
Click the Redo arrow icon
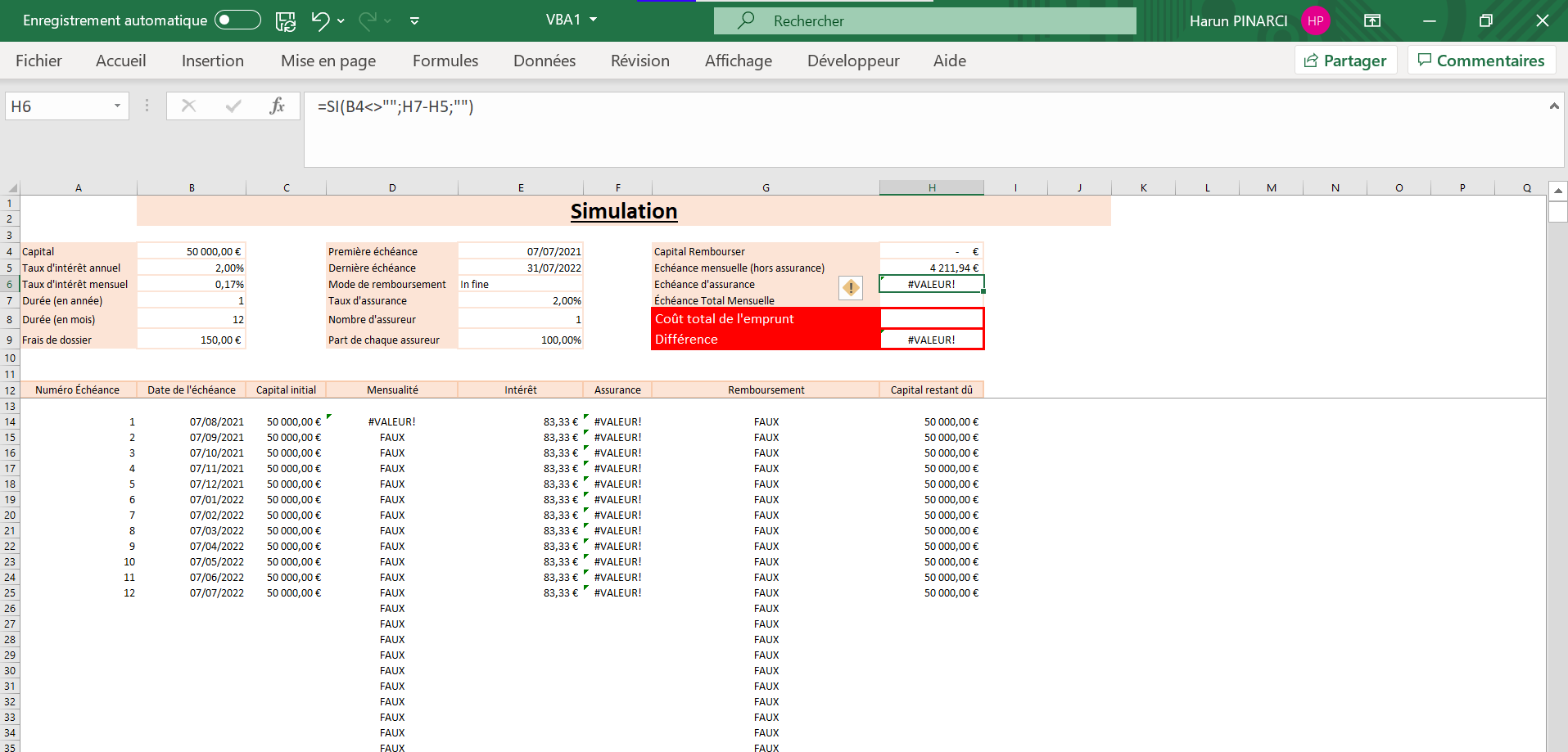[x=368, y=20]
